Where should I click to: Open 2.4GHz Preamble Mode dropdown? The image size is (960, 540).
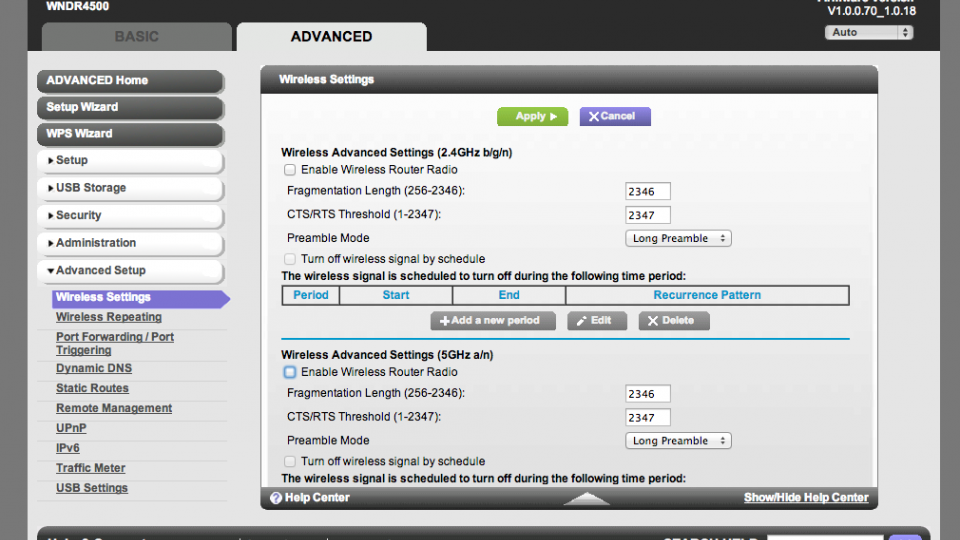pyautogui.click(x=678, y=238)
